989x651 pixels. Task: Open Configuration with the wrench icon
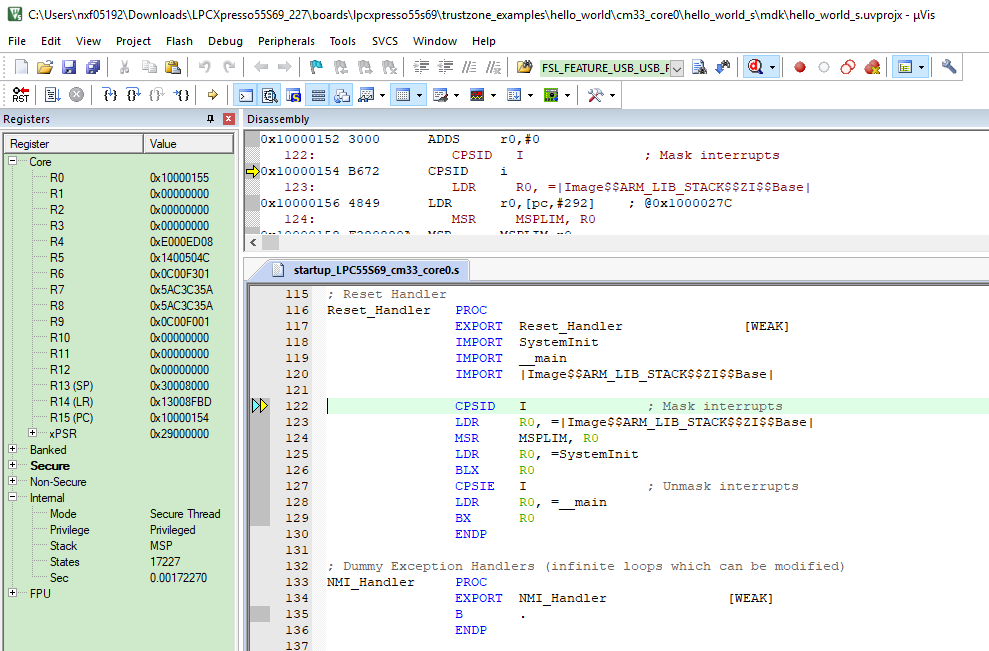949,68
